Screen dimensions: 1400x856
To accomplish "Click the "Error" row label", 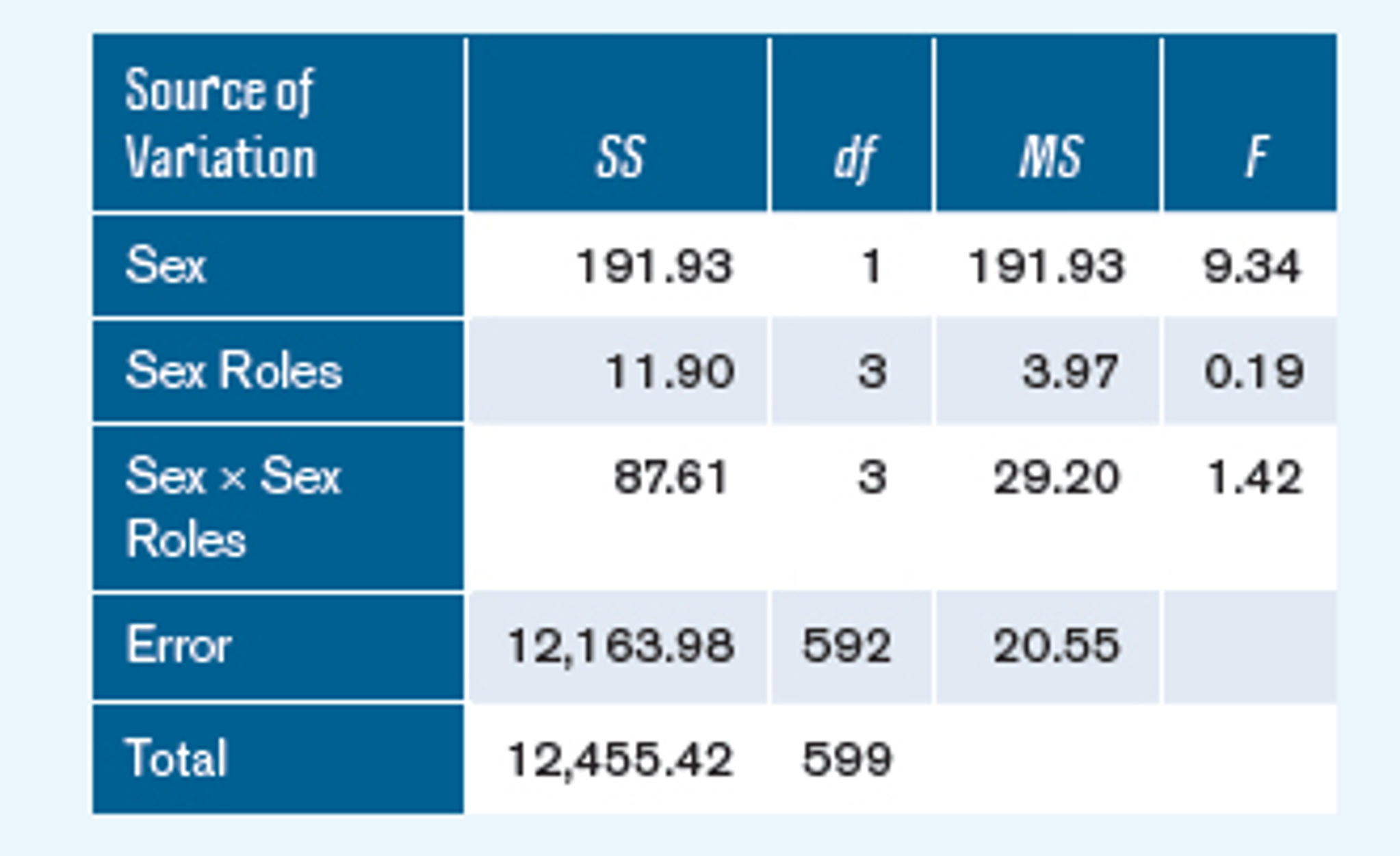I will pos(179,645).
